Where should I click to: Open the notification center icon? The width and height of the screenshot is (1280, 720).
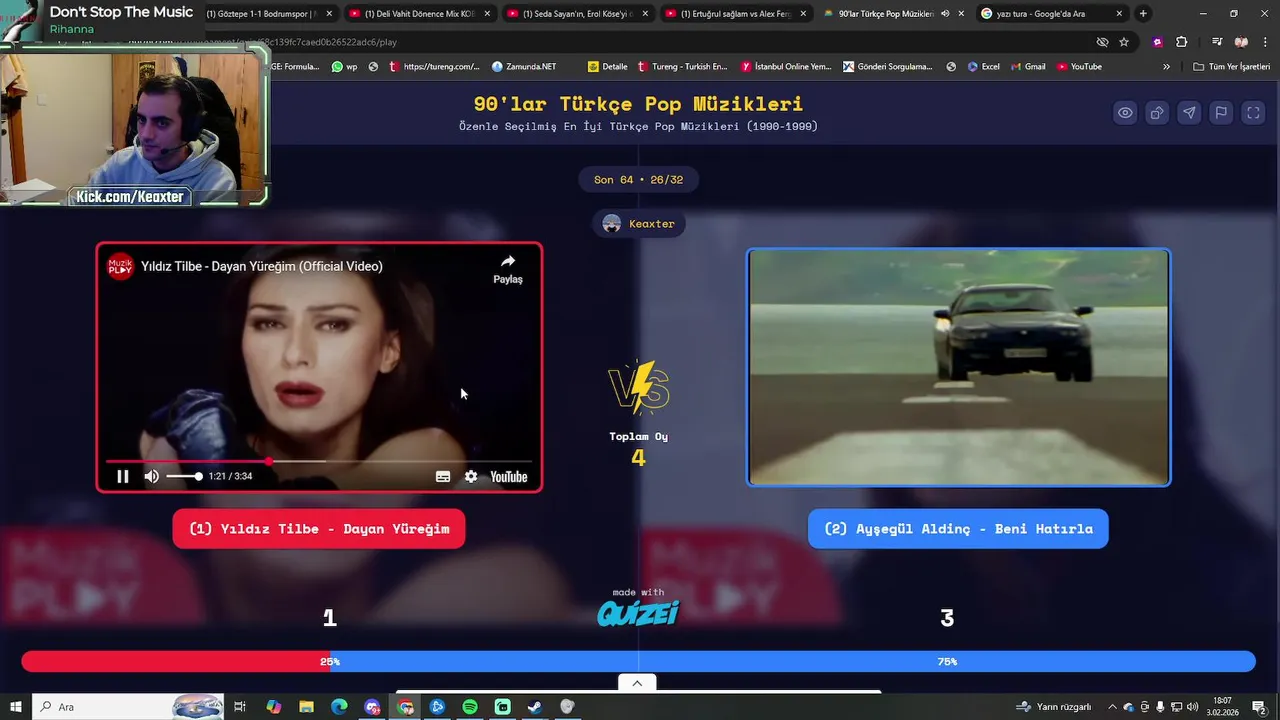click(x=1259, y=707)
